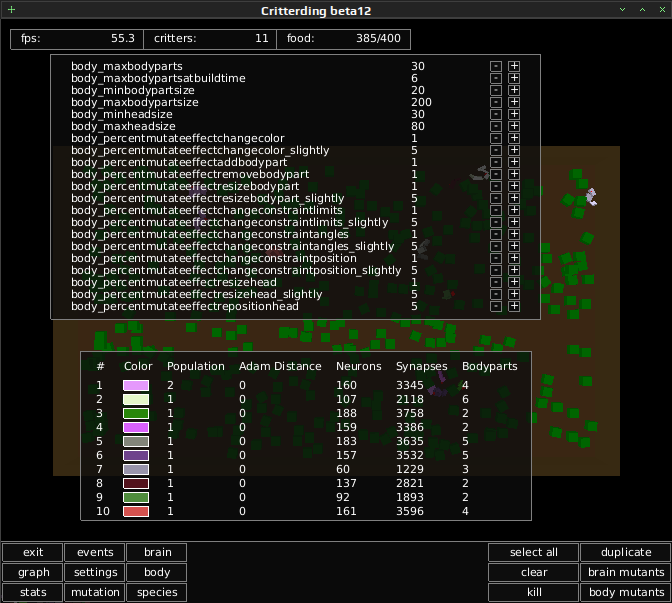Increase body_maxbodypartsize with plus
672x603 pixels.
click(514, 102)
